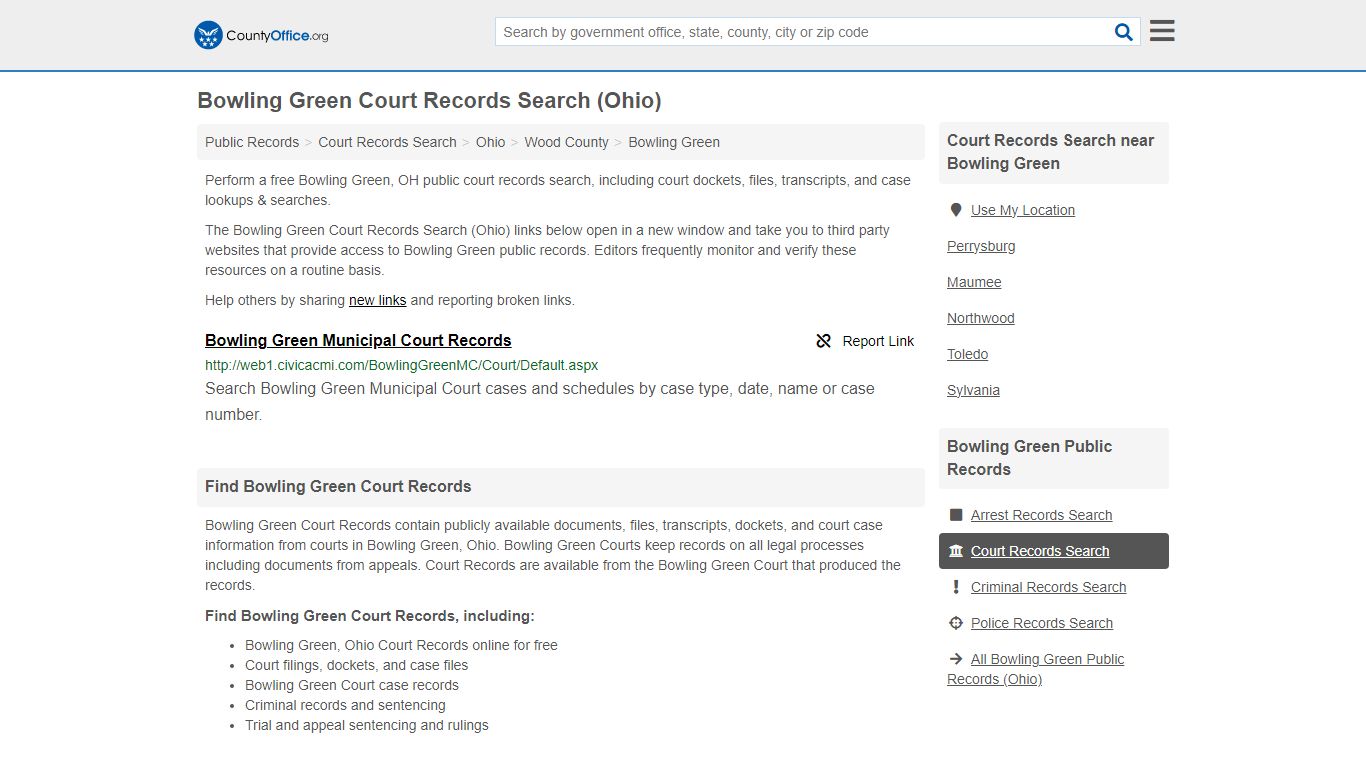
Task: Open Sylvania court records
Action: click(x=973, y=390)
